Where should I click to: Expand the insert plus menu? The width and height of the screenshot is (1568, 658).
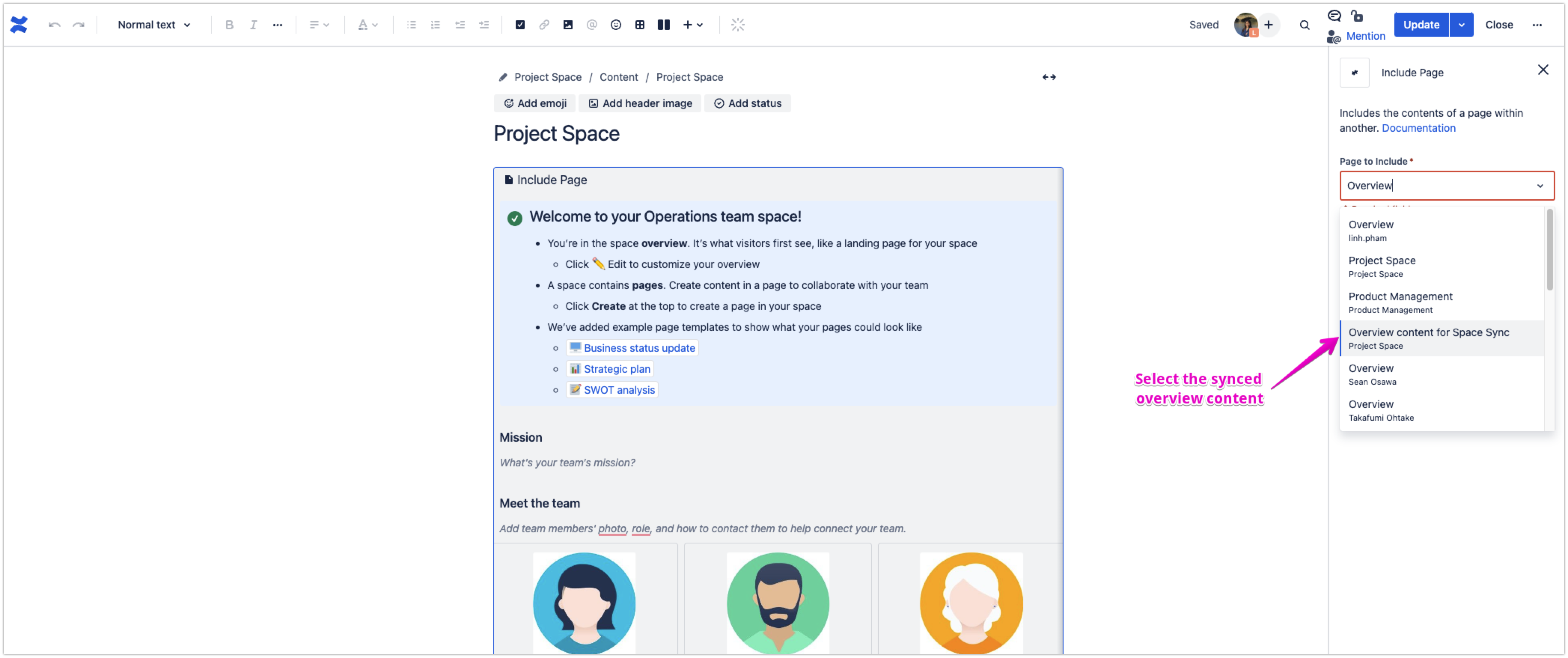tap(693, 25)
